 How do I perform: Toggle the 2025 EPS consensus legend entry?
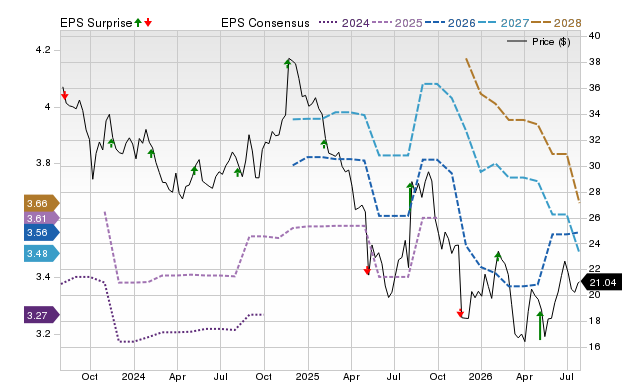click(x=397, y=23)
